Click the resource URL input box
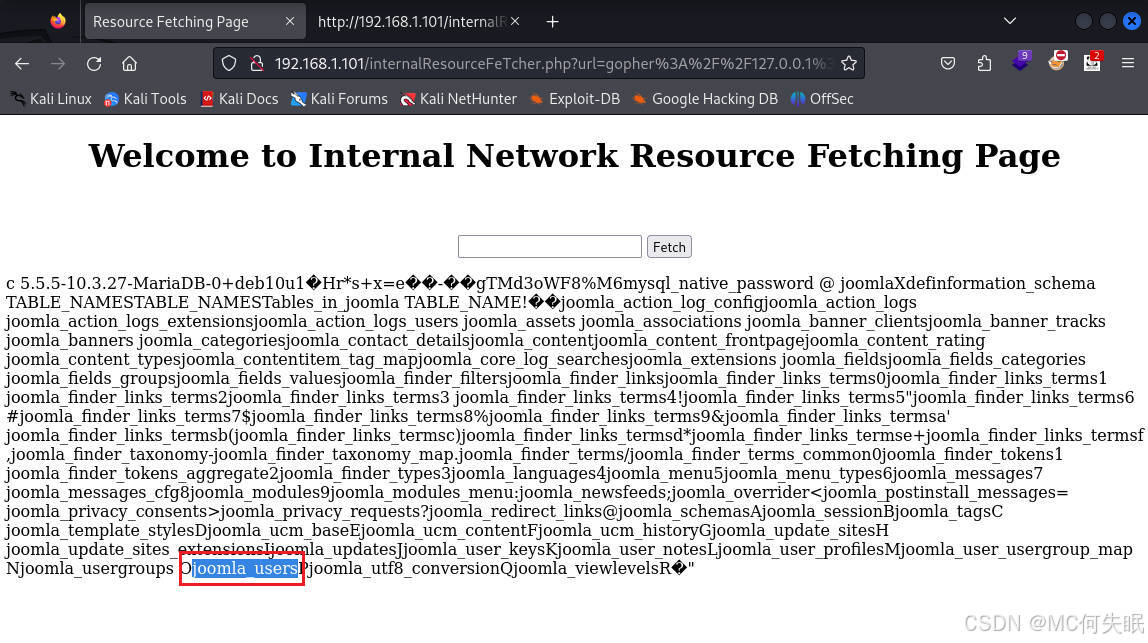Viewport: 1148px width, 643px height. pos(550,247)
